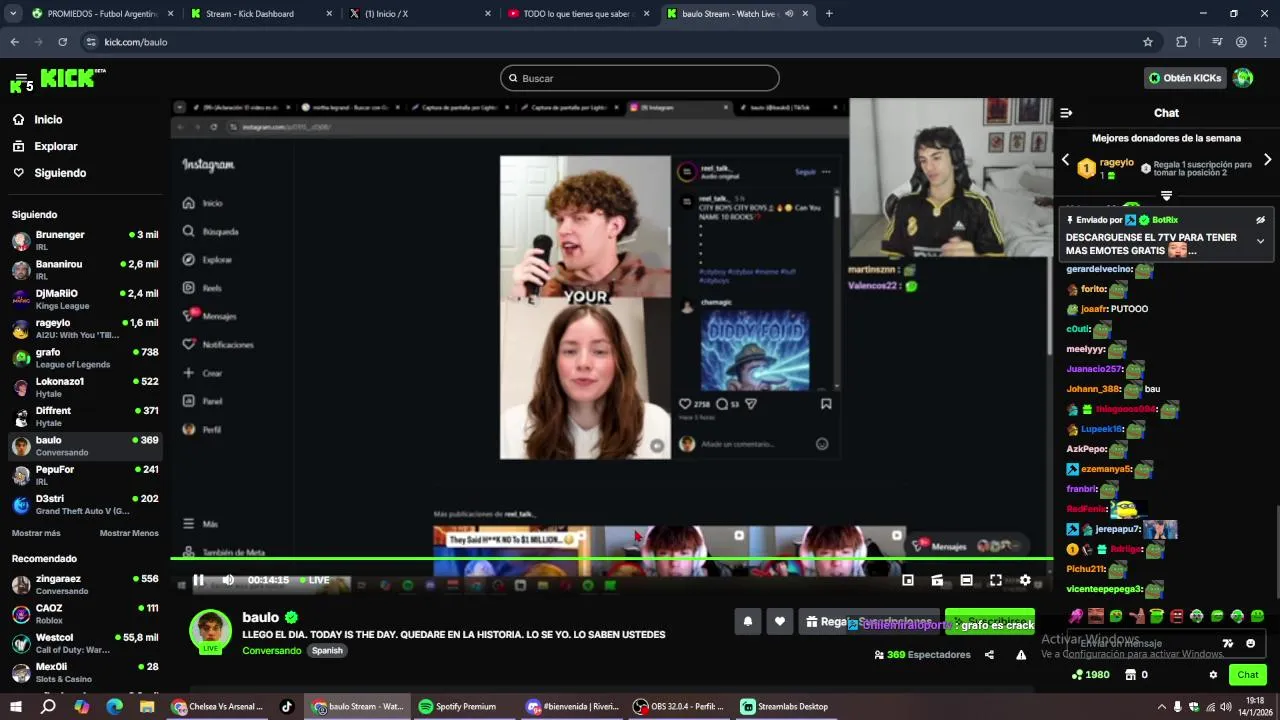
Task: Reload the page
Action: point(62,42)
